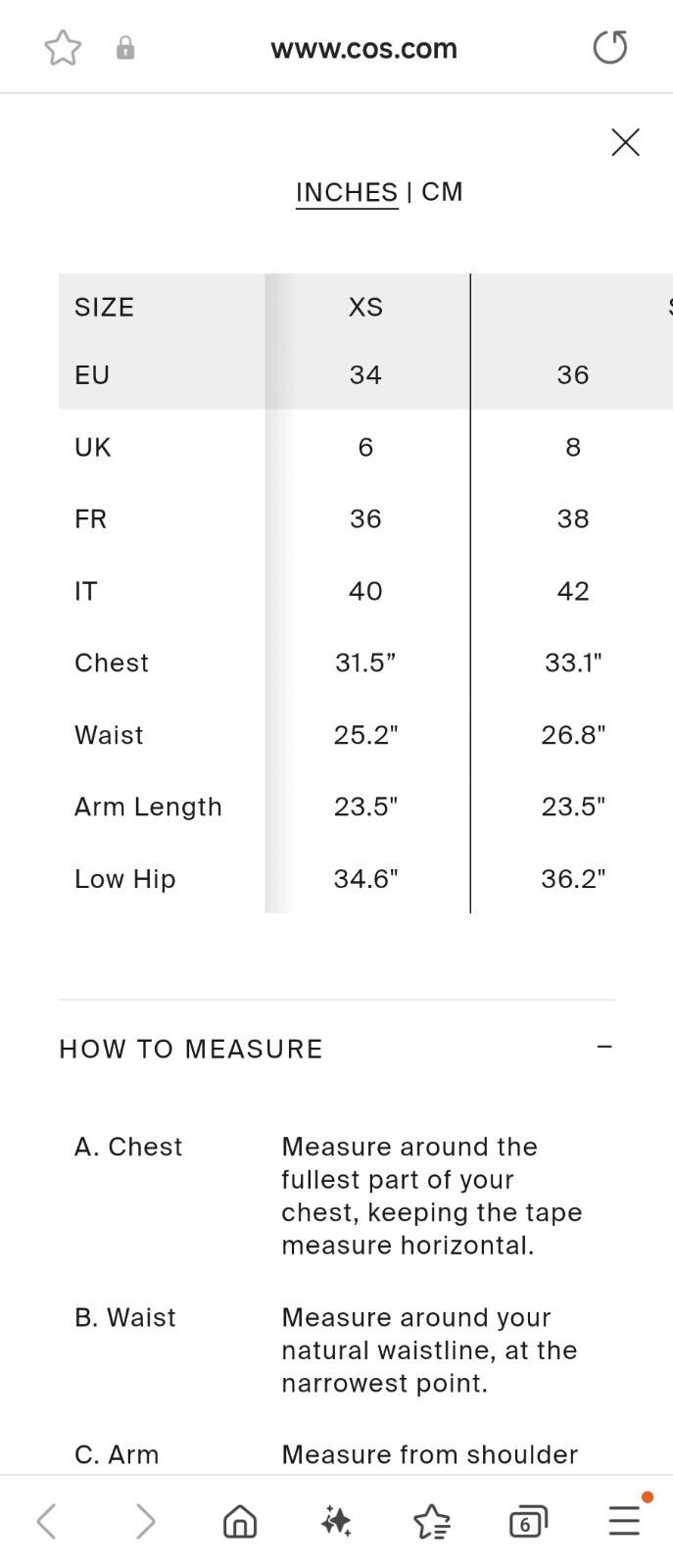Open tab switcher showing 6 tabs
The height and width of the screenshot is (1568, 673).
(527, 1522)
